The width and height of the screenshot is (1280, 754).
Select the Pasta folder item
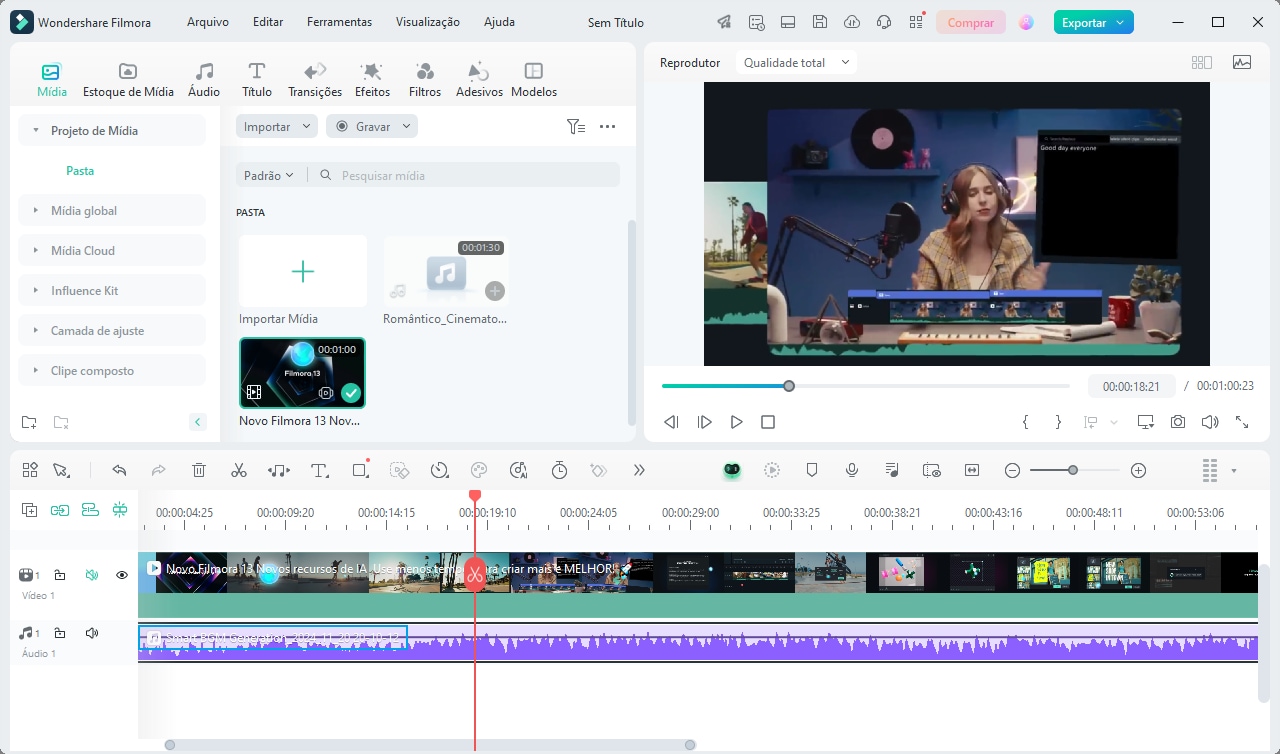click(80, 171)
